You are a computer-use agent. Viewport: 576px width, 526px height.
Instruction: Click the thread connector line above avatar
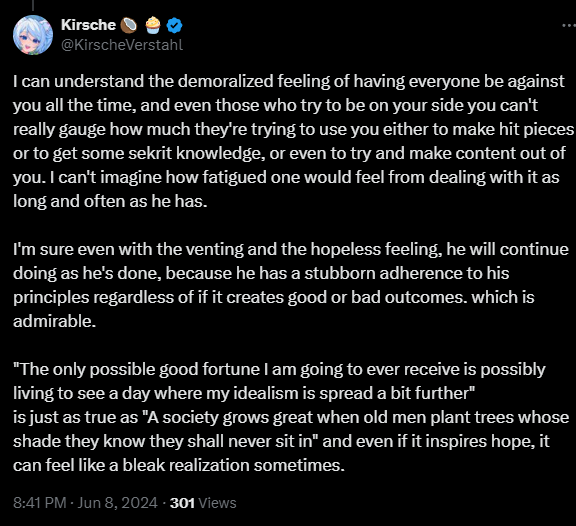[33, 5]
